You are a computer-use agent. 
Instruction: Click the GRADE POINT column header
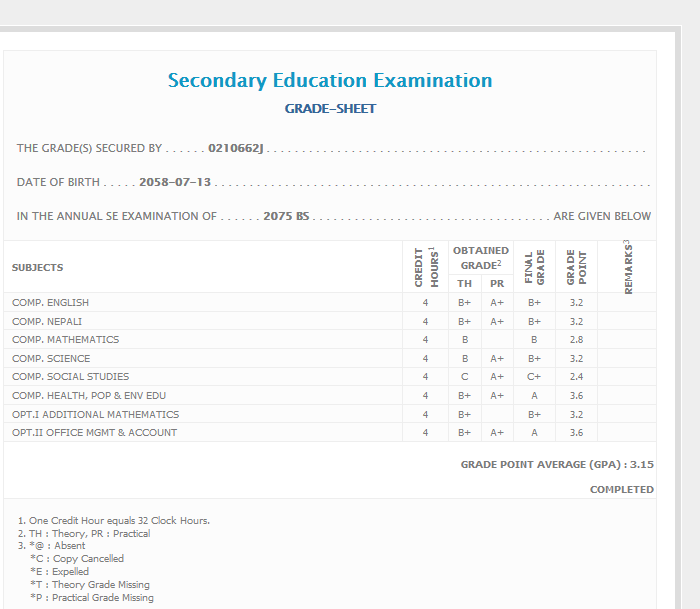[x=577, y=268]
